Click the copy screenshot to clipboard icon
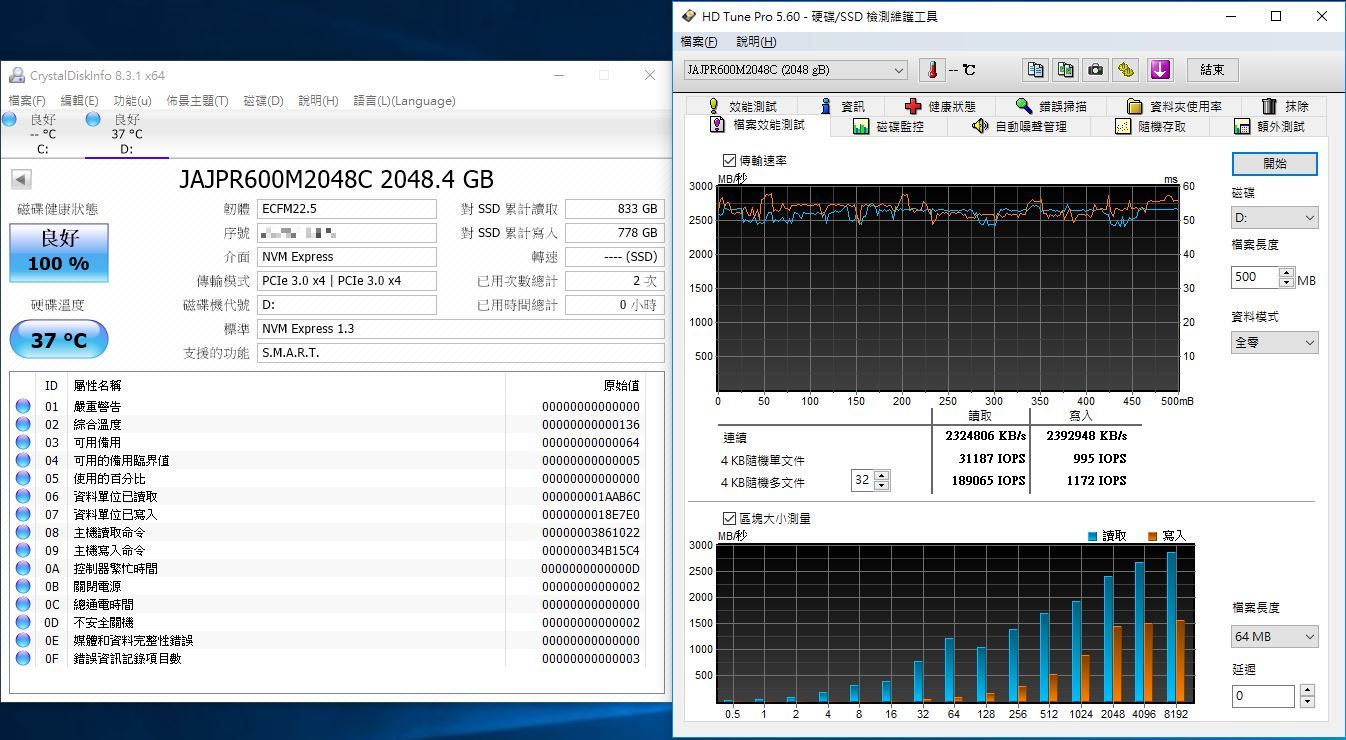 coord(1066,70)
